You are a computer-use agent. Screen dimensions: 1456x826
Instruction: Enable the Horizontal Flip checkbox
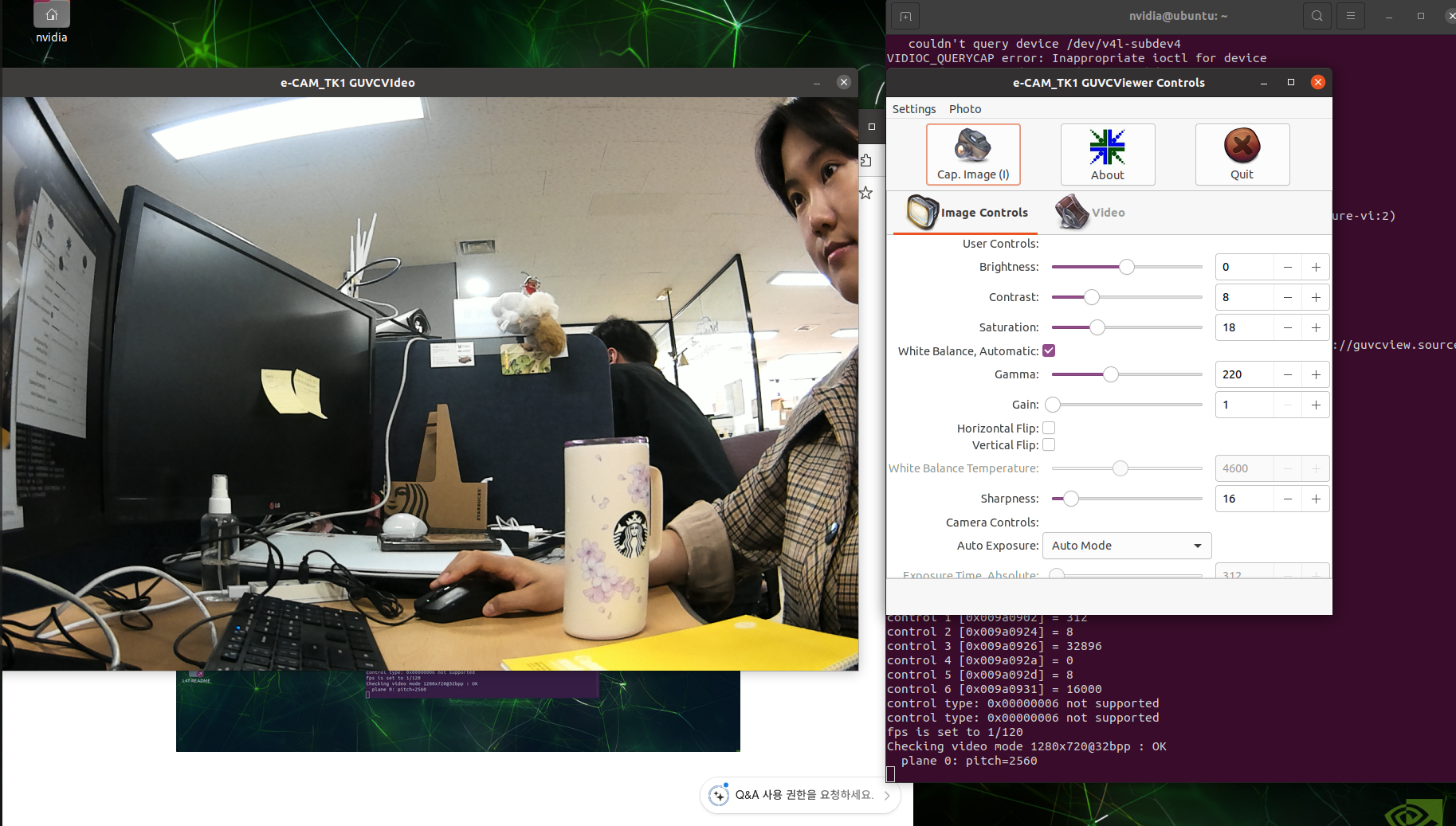1049,428
